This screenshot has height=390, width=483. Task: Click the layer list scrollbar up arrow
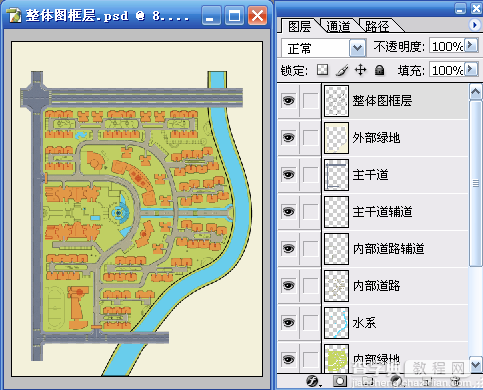[476, 92]
